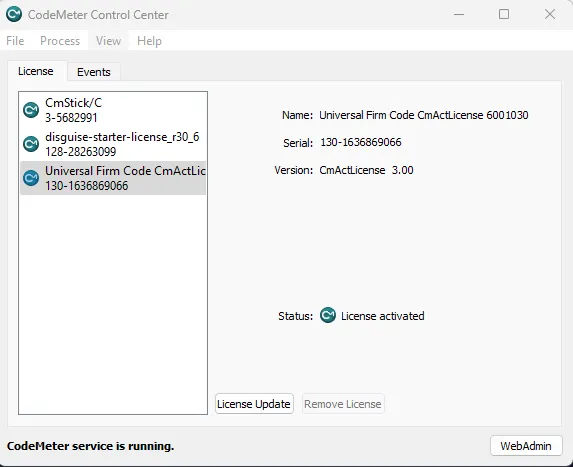Screen dimensions: 573x467
Task: Click the License activated status icon
Action: coord(328,315)
